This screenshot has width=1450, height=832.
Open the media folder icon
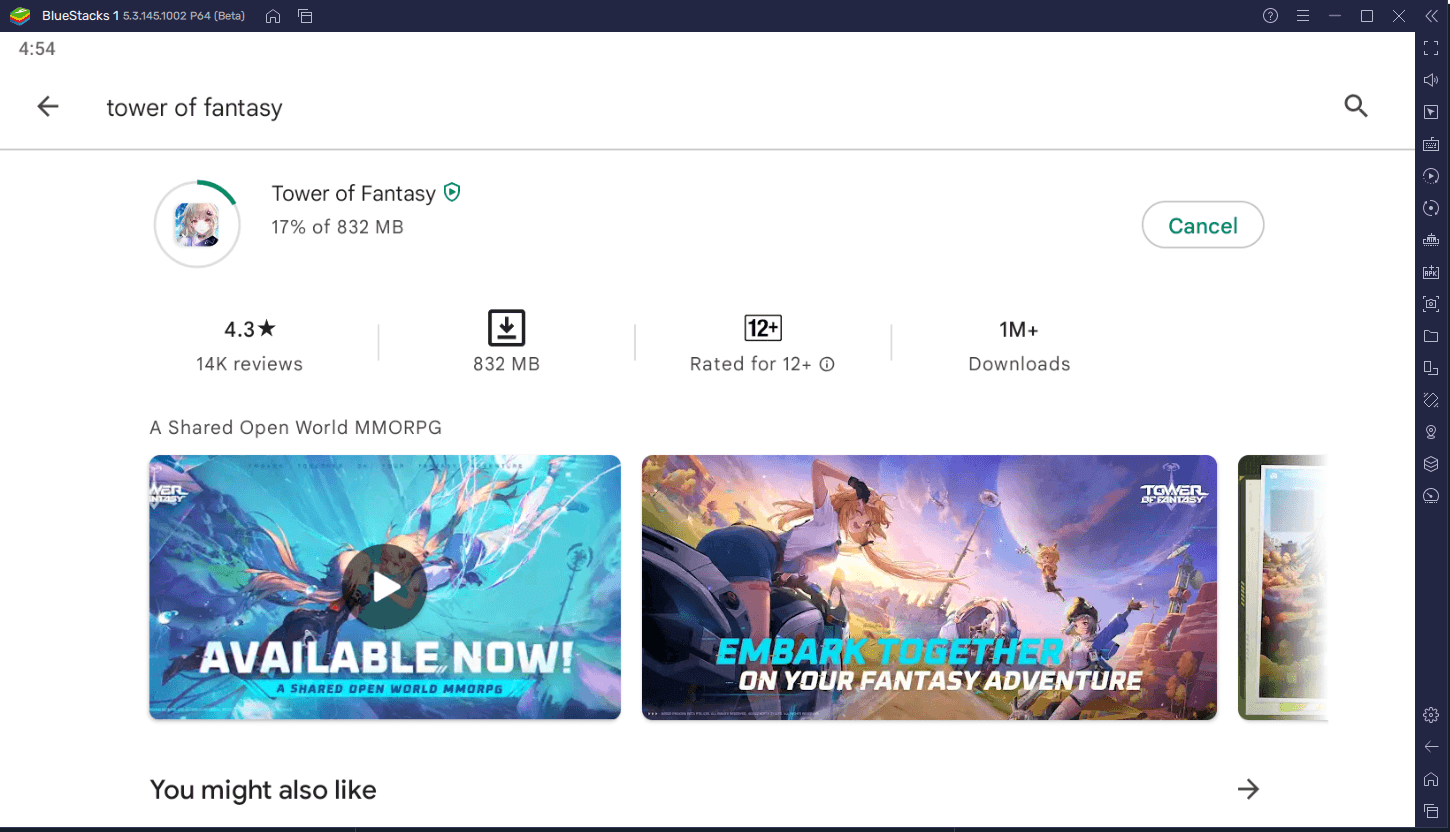pyautogui.click(x=1431, y=336)
